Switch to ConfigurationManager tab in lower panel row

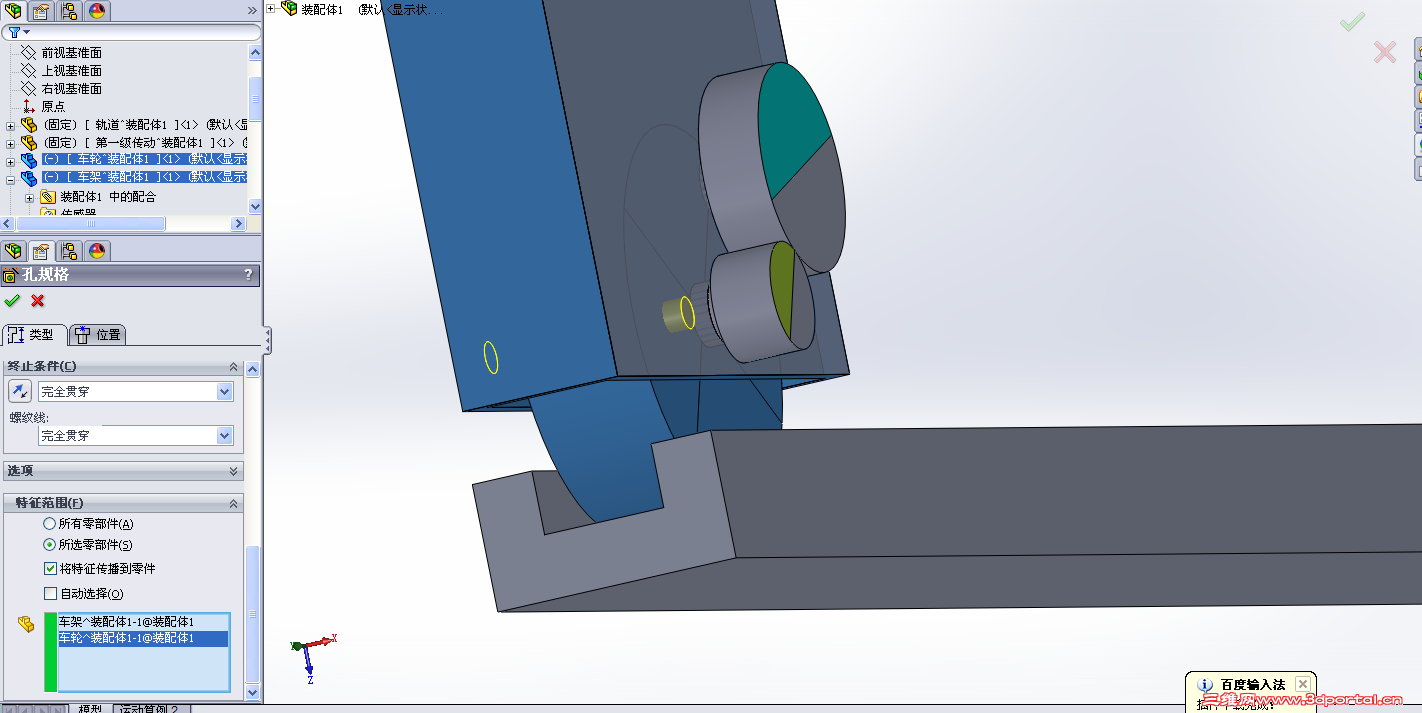pyautogui.click(x=69, y=251)
